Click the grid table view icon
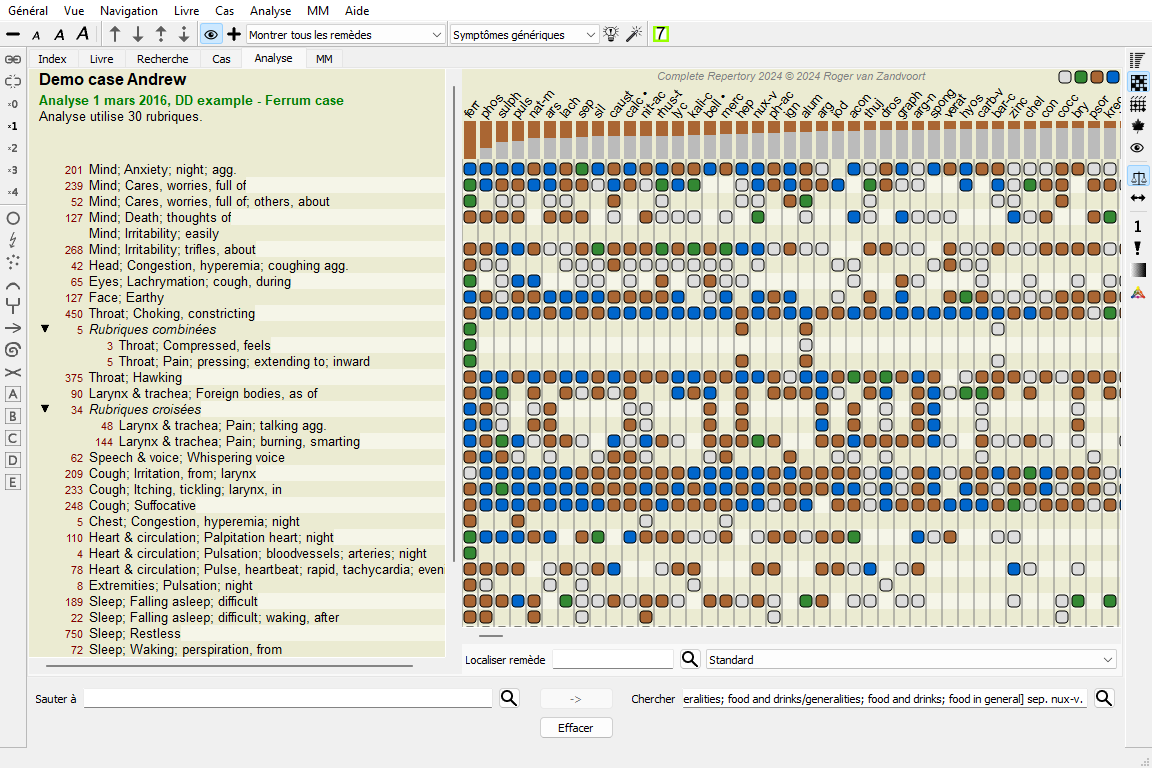The image size is (1152, 768). (x=1137, y=104)
